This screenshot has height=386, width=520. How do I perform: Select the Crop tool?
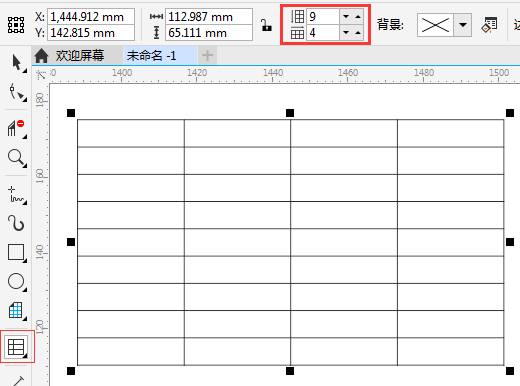(16, 129)
